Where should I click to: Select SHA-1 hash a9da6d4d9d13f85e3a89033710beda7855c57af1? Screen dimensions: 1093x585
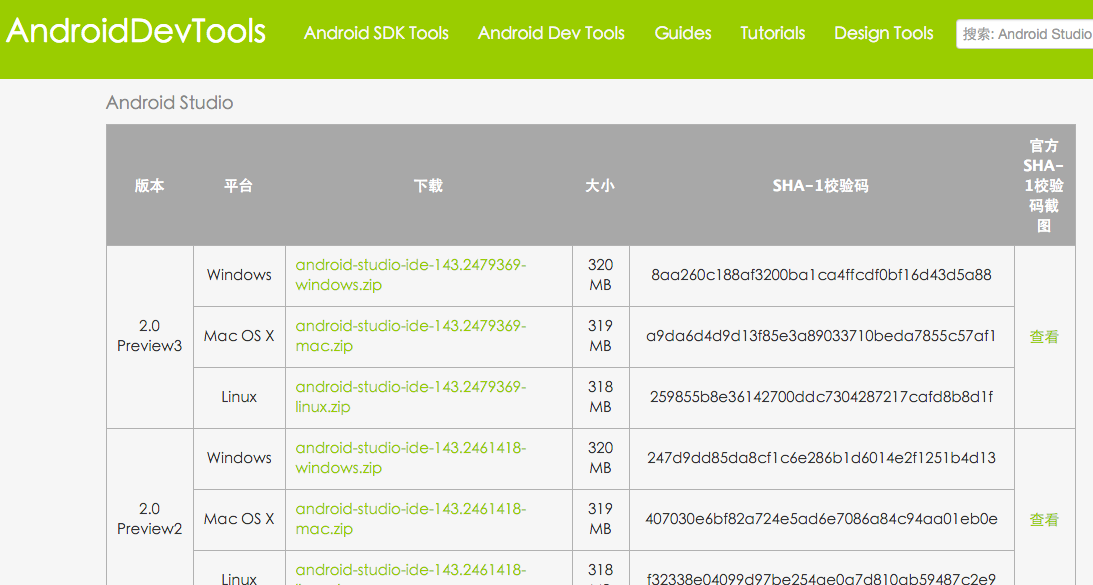821,335
